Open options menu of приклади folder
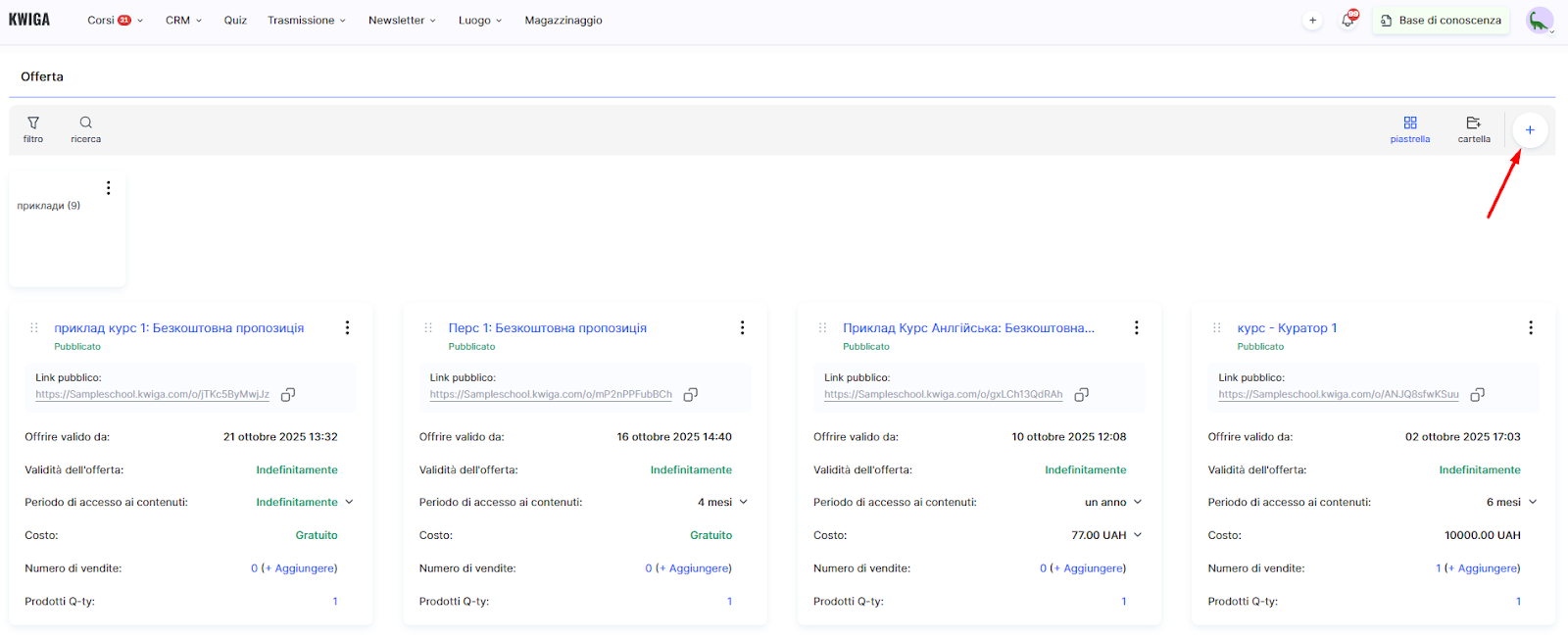This screenshot has height=639, width=1568. [x=108, y=188]
